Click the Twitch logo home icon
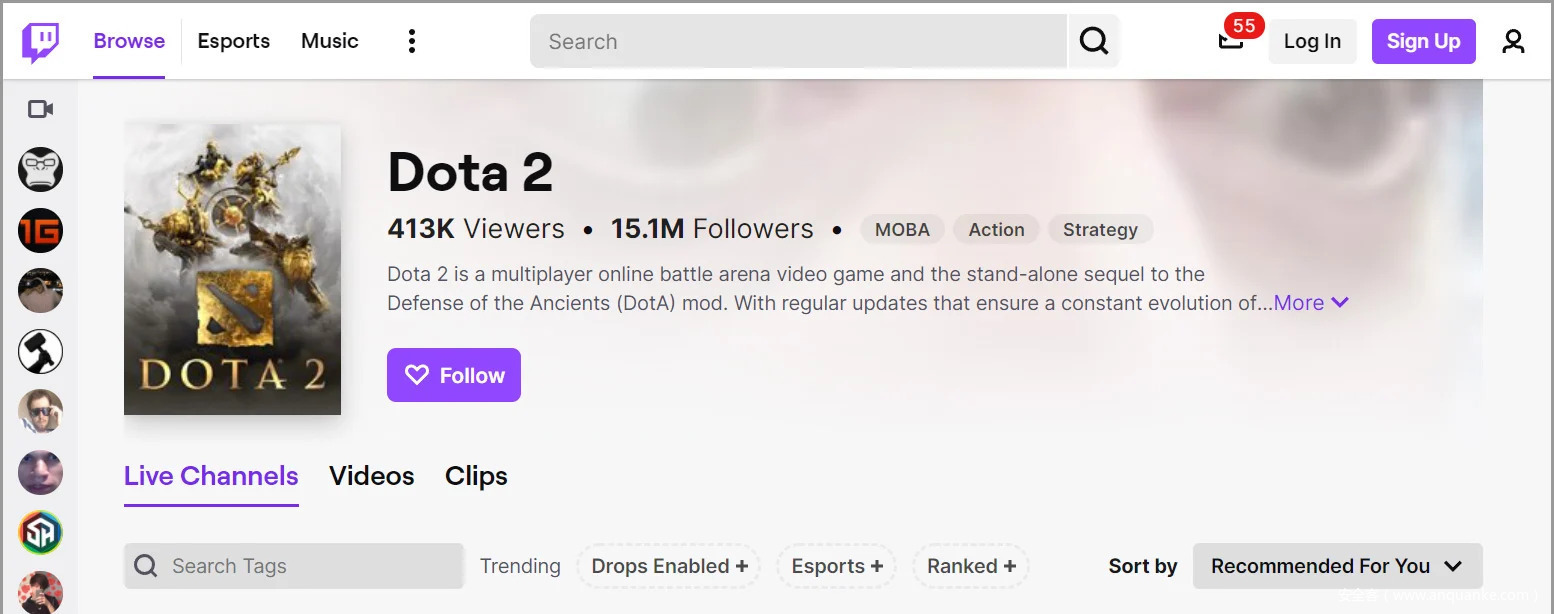1554x614 pixels. [x=40, y=42]
